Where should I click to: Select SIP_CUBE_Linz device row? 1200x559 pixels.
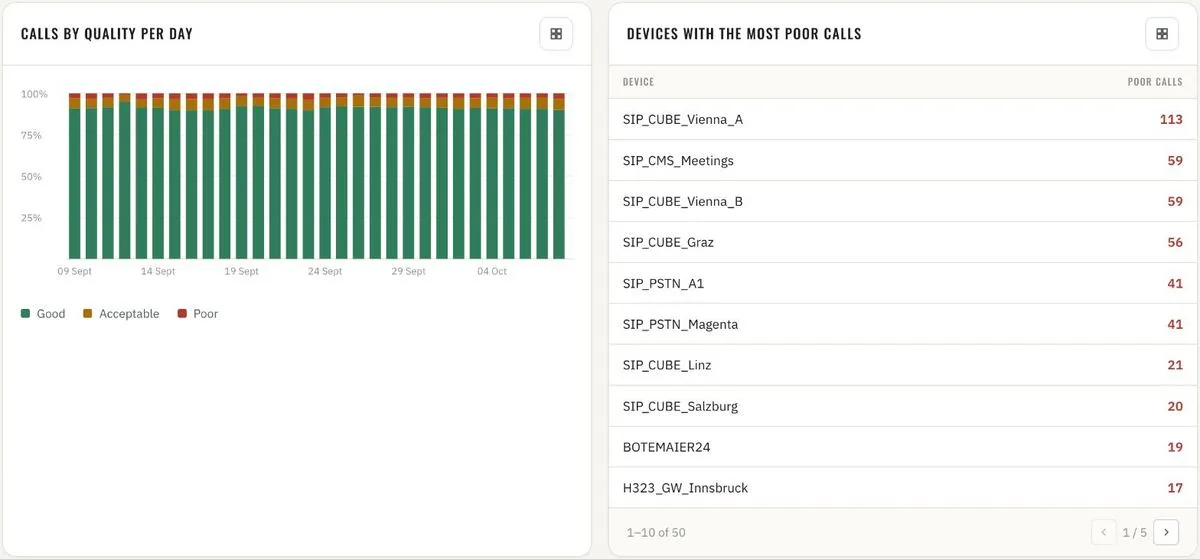[903, 365]
